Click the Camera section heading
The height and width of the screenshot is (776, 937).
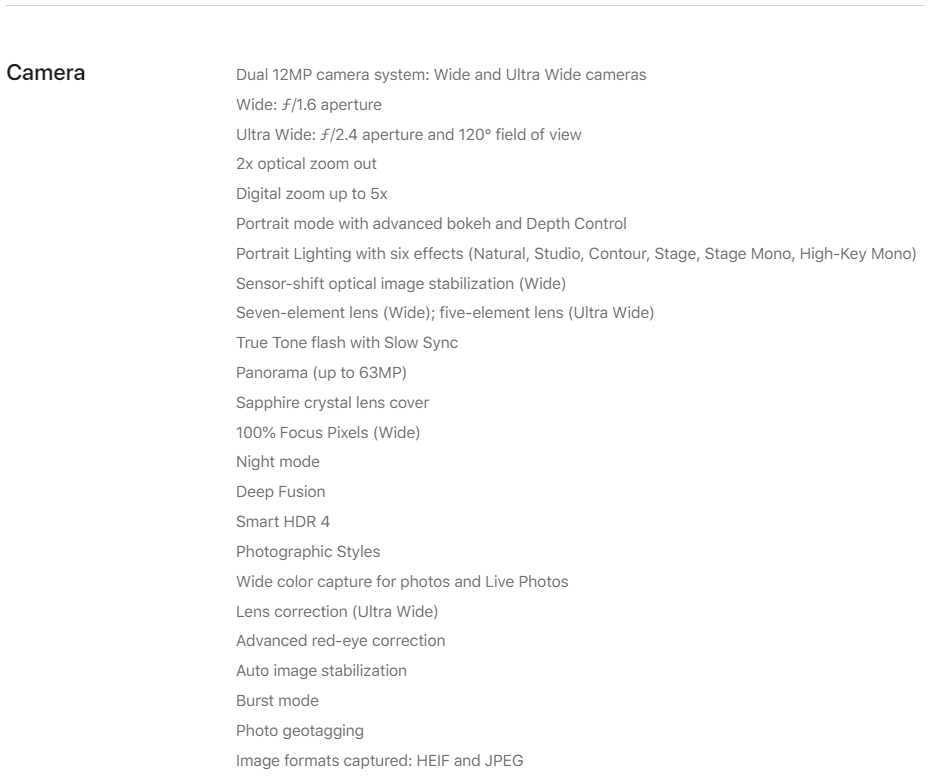click(x=45, y=73)
